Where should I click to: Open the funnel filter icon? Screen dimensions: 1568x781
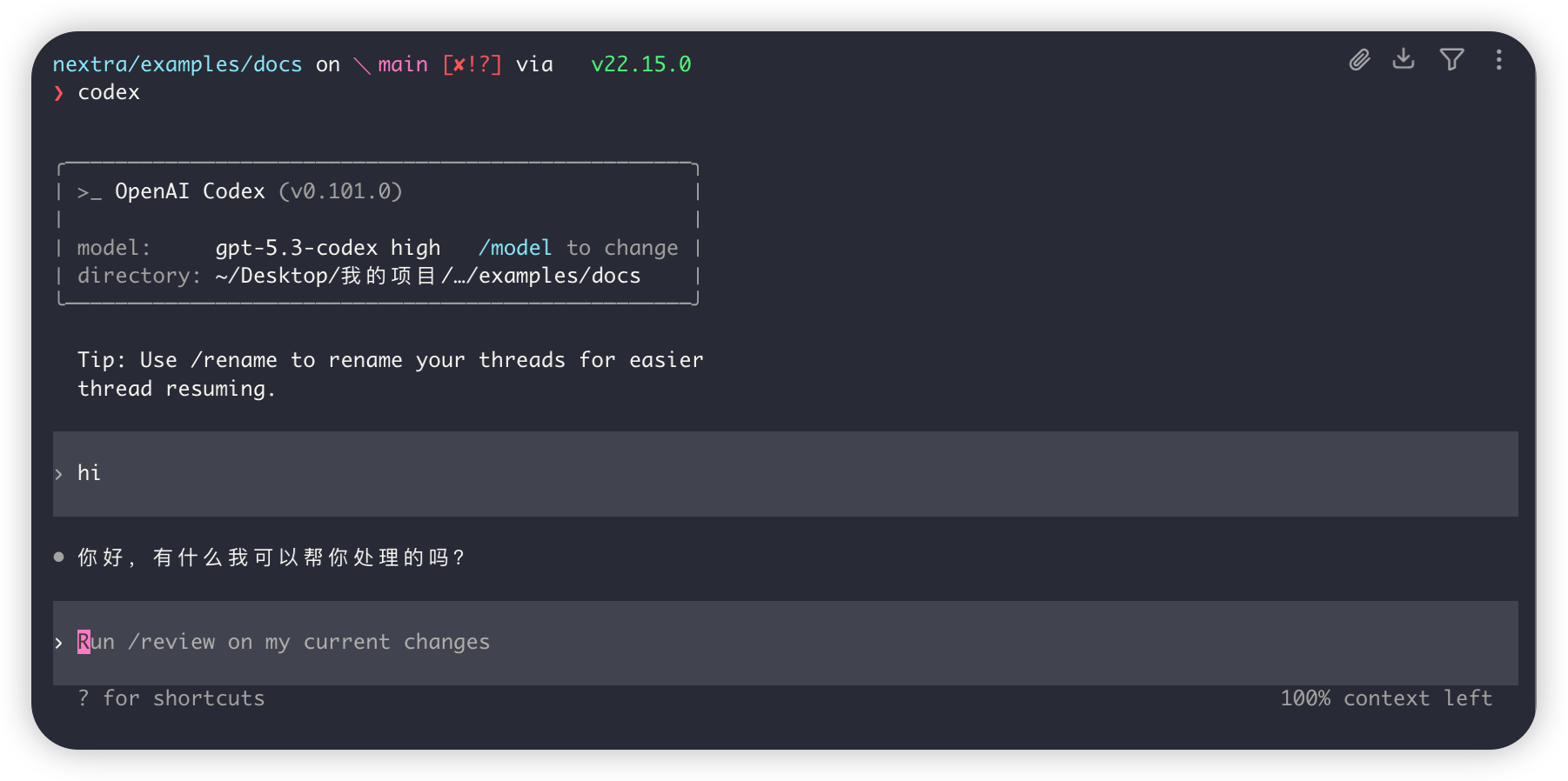[x=1451, y=60]
